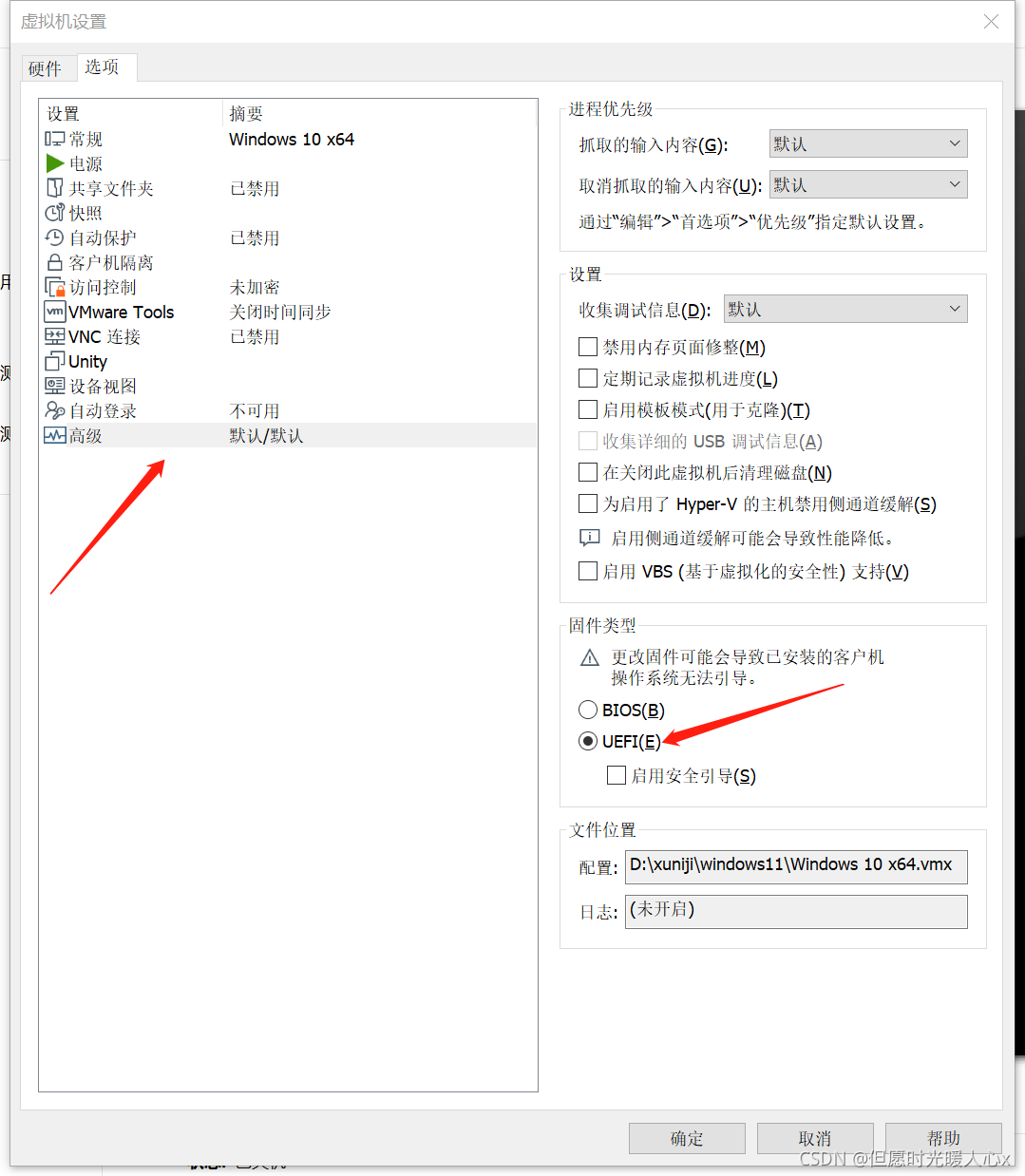The image size is (1025, 1176).
Task: Select the 自动保护 settings row
Action: [x=289, y=237]
